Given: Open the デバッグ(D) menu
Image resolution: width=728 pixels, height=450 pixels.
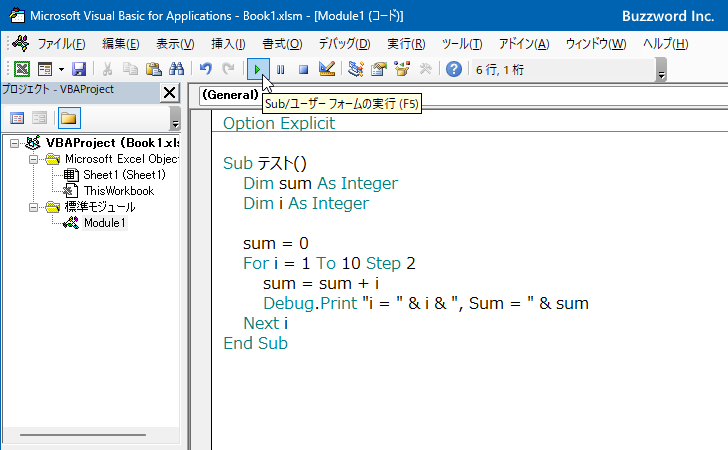Looking at the screenshot, I should (344, 44).
